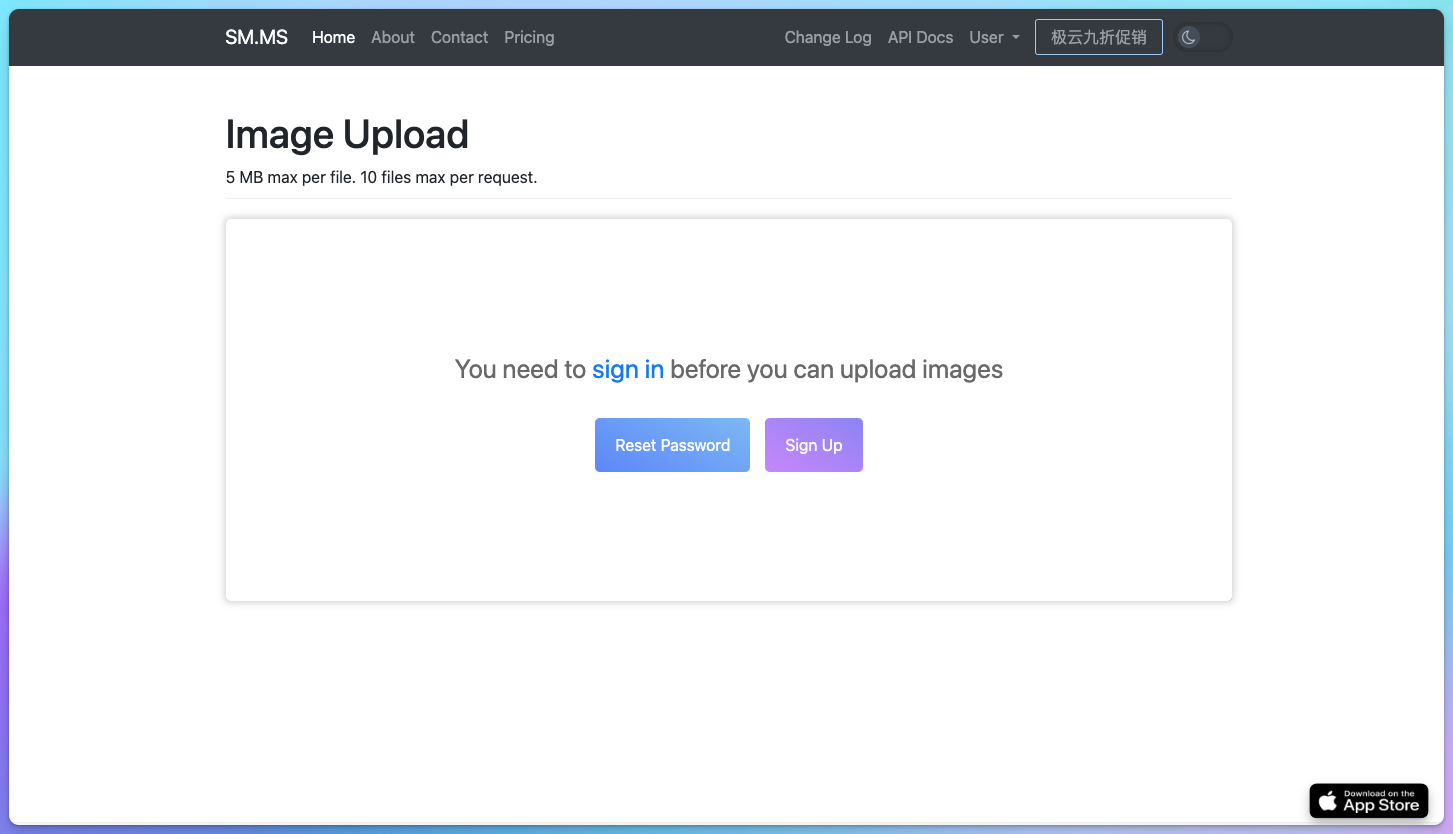Click the Image Upload heading
This screenshot has width=1453, height=834.
pyautogui.click(x=347, y=134)
